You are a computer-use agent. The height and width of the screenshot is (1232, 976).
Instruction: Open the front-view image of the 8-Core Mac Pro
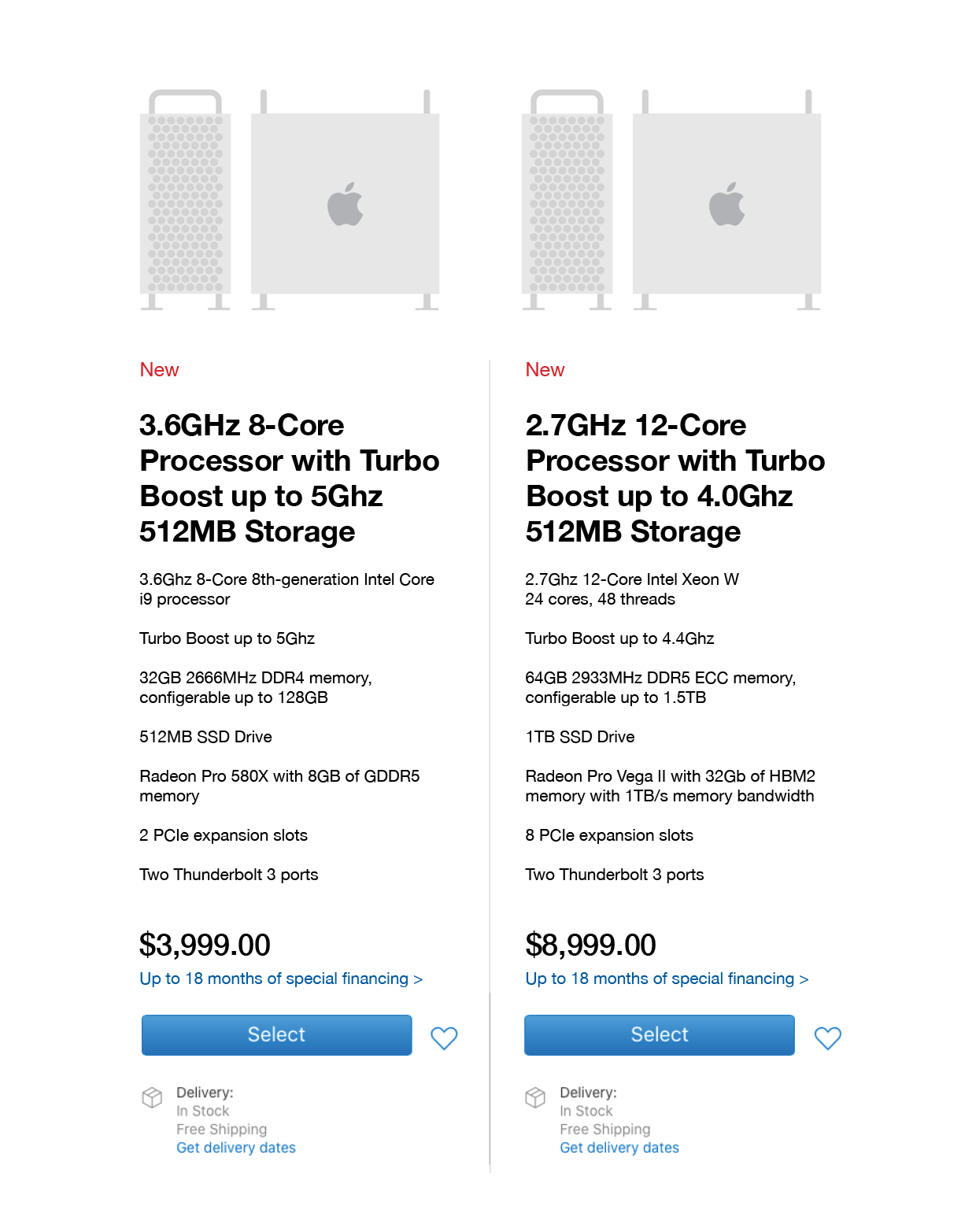point(186,200)
